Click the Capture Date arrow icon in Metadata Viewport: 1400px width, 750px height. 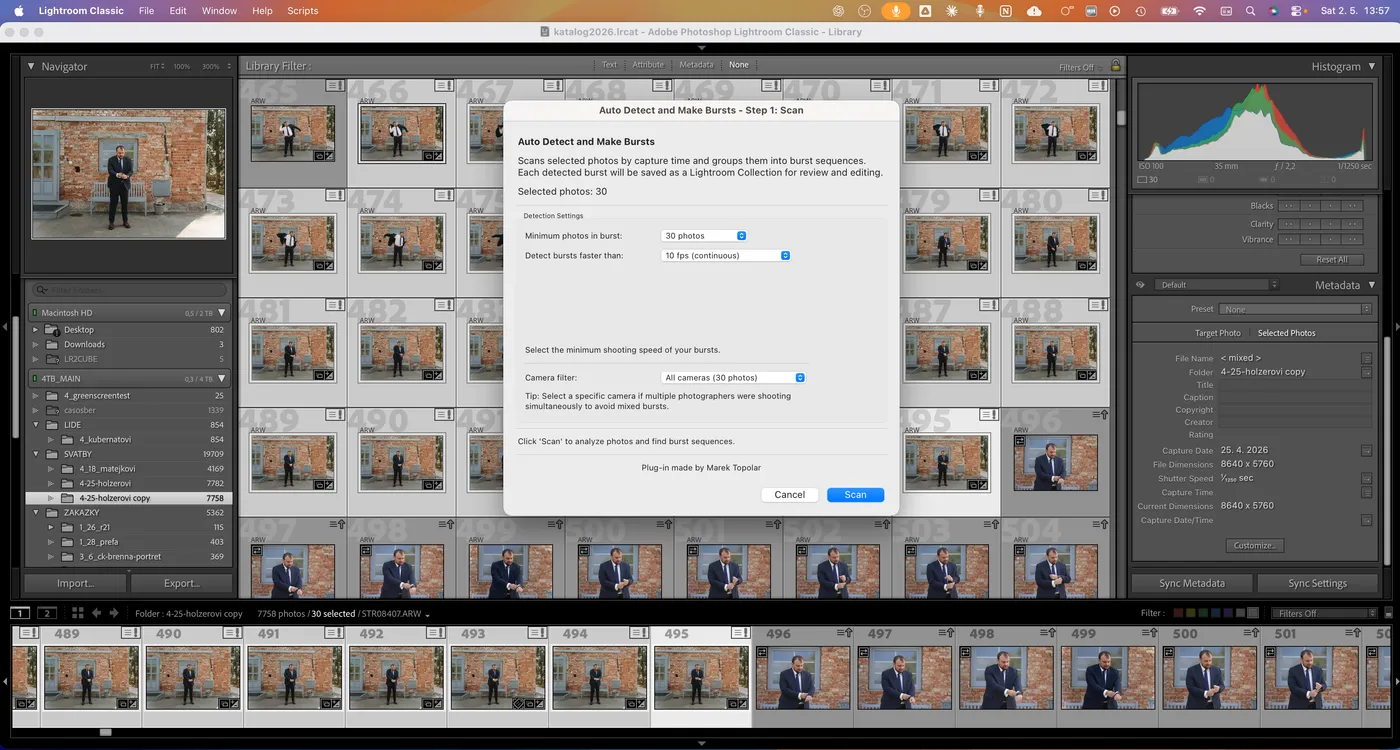pos(1366,451)
